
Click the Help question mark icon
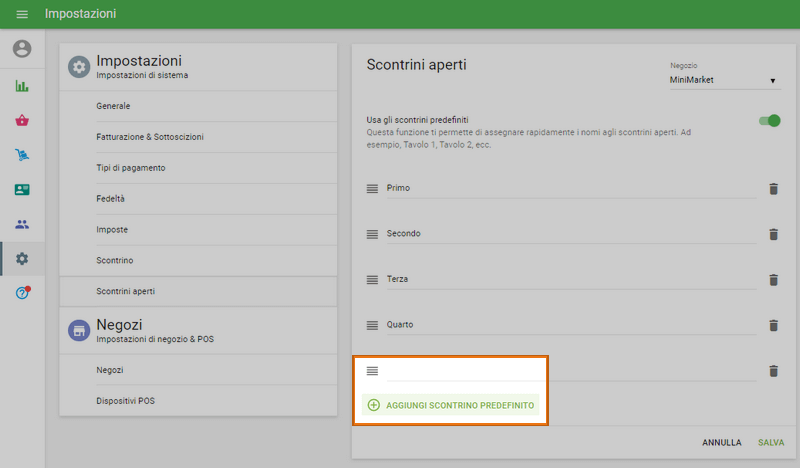[x=22, y=293]
